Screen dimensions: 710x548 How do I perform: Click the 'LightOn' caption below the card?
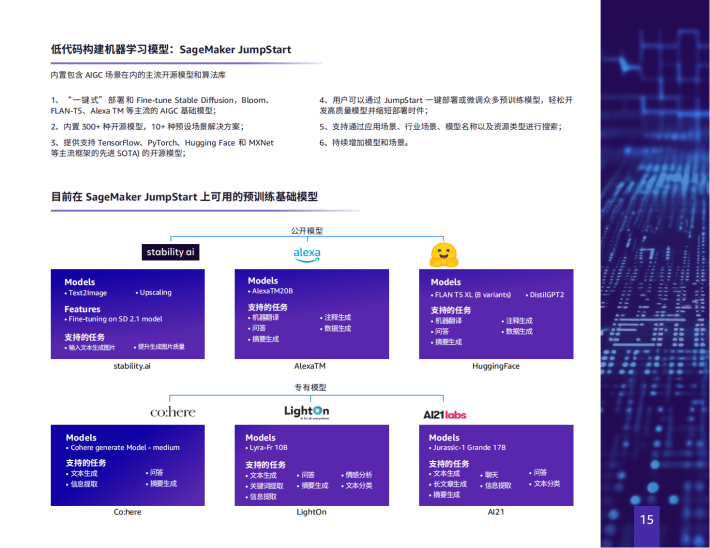click(311, 512)
